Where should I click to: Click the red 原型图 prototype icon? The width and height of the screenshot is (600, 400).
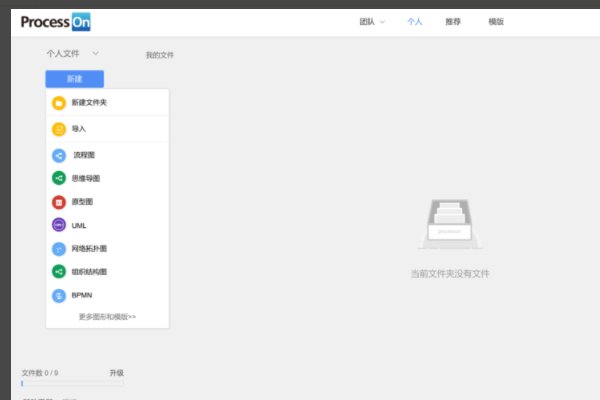tap(59, 202)
